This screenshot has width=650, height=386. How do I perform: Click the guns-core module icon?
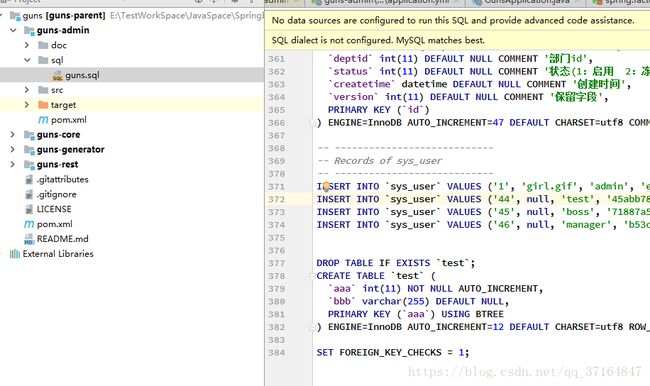(x=29, y=135)
